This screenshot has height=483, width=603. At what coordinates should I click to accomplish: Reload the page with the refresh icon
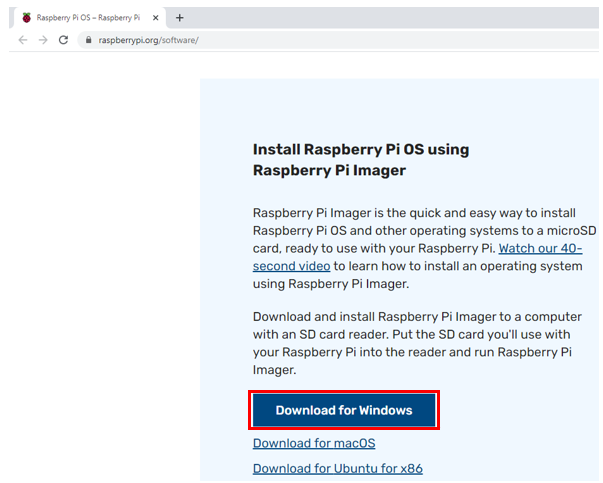coord(63,40)
